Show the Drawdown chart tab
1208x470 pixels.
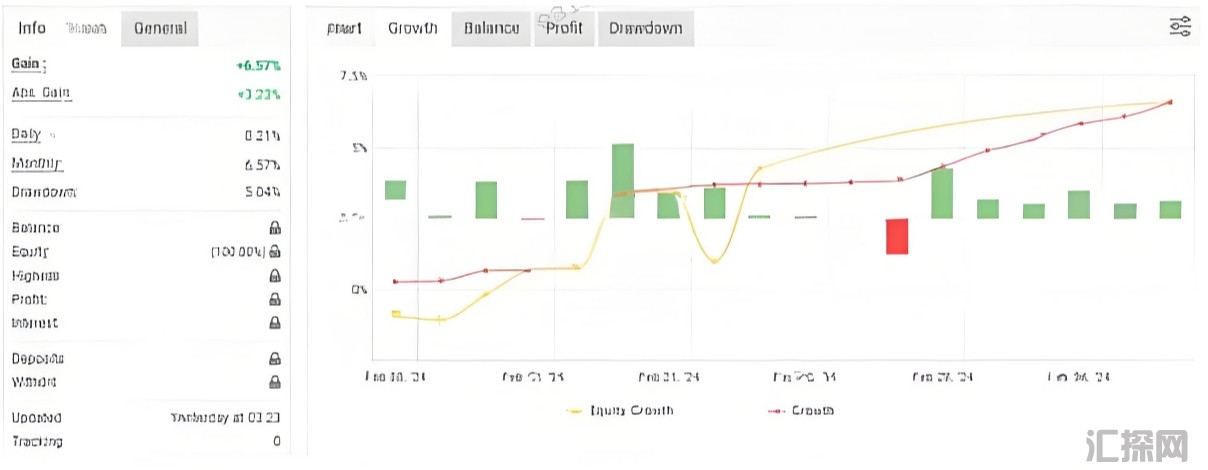(x=645, y=28)
